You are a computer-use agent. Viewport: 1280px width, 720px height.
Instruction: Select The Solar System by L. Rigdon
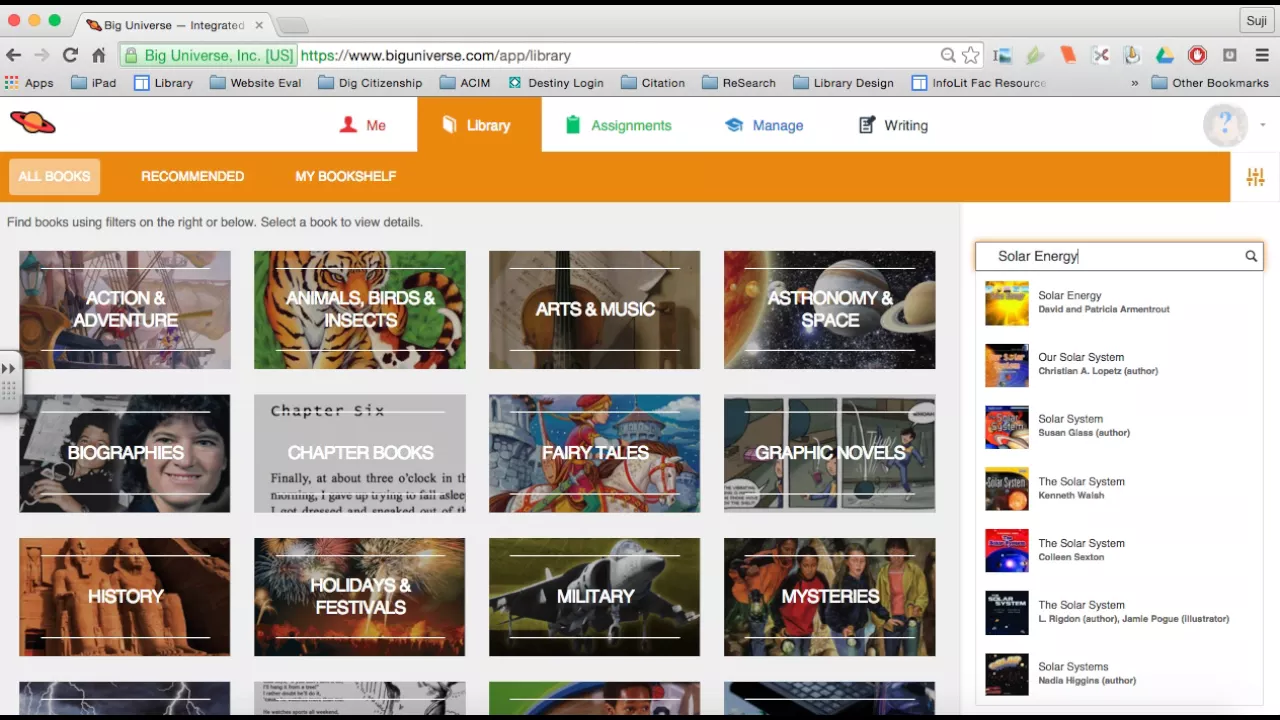(x=1119, y=613)
